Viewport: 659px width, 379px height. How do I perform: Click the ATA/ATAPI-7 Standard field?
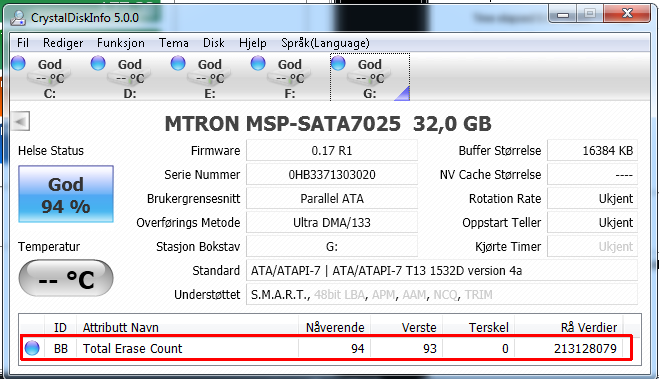pos(442,271)
